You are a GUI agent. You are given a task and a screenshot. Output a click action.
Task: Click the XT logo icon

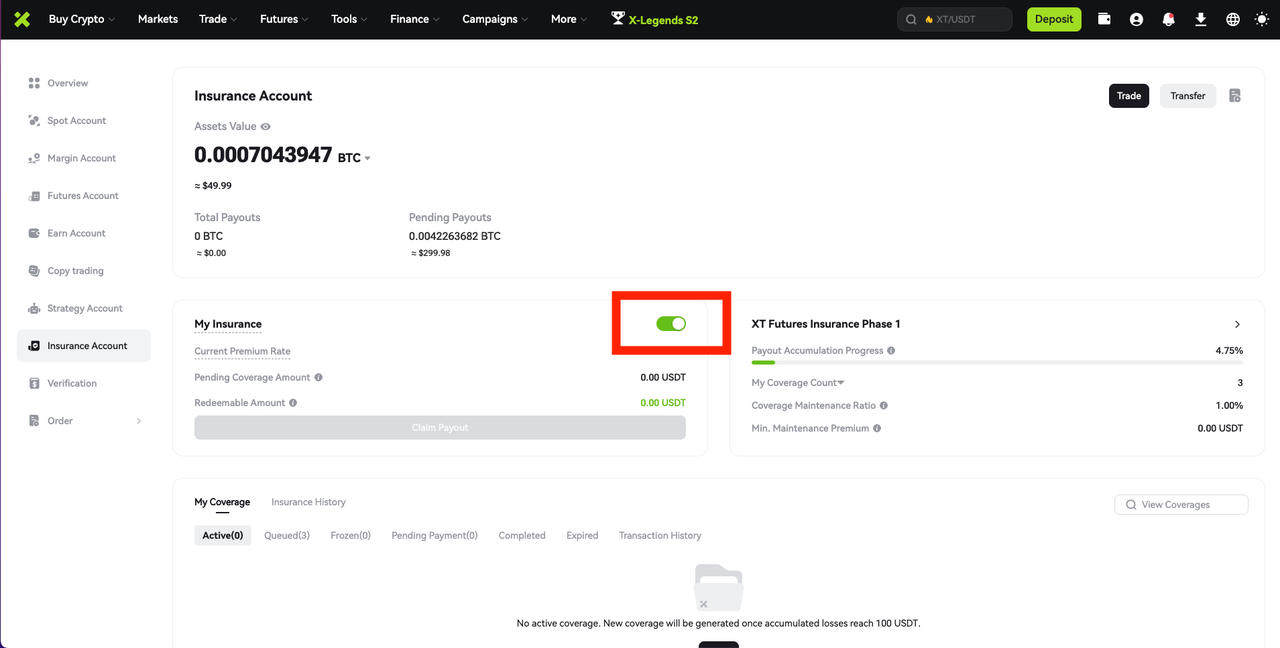[22, 19]
